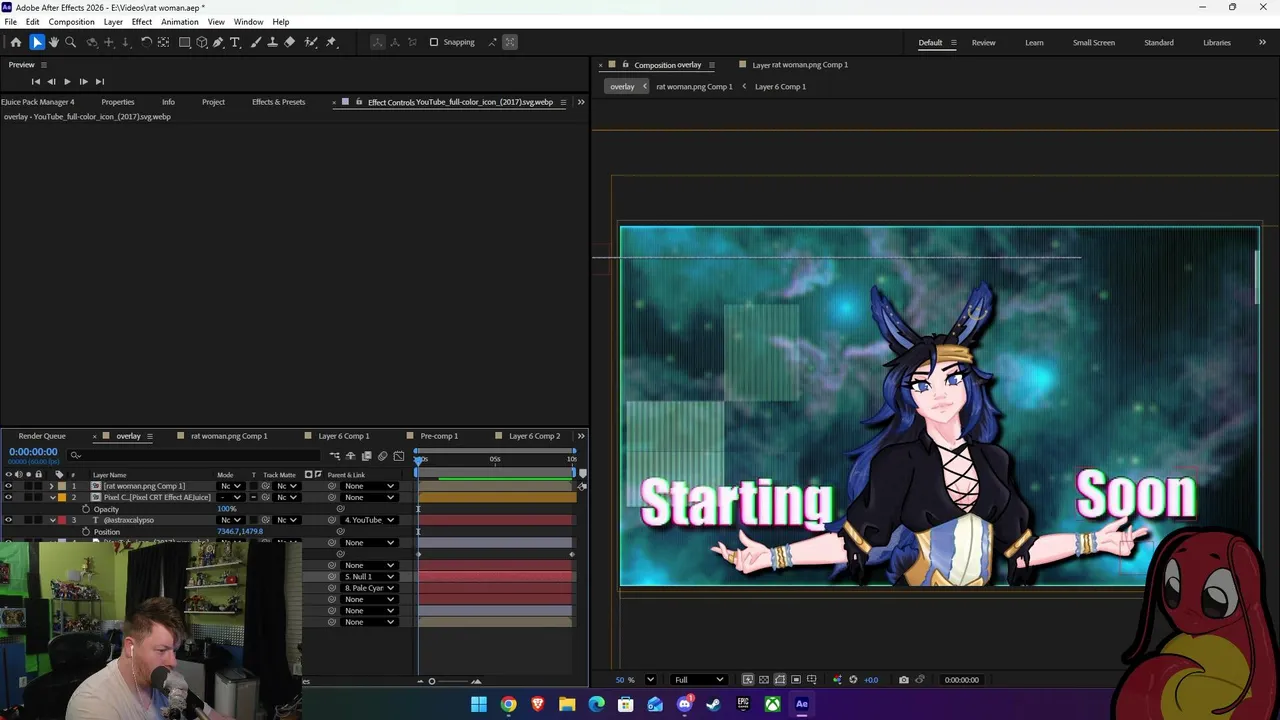The image size is (1280, 720).
Task: Select the Hand tool
Action: [x=54, y=42]
